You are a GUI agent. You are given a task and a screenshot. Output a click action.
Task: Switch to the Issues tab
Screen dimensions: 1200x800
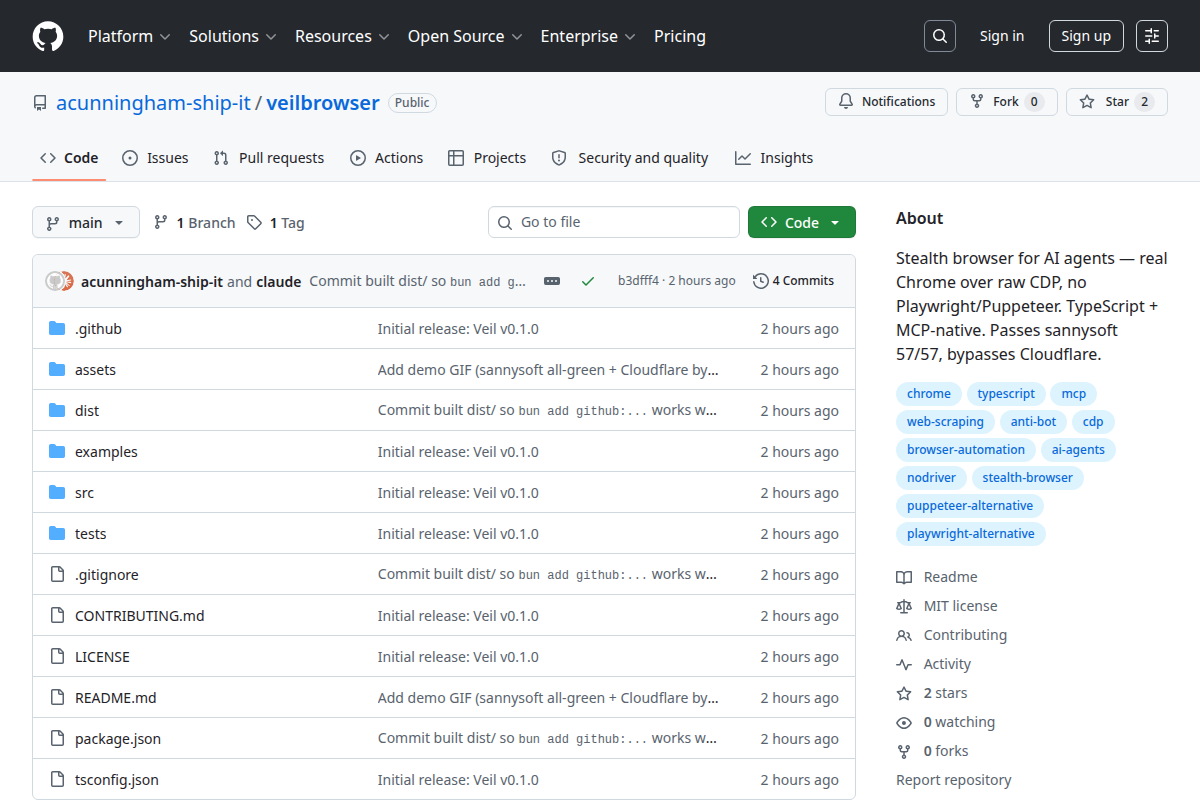point(155,158)
